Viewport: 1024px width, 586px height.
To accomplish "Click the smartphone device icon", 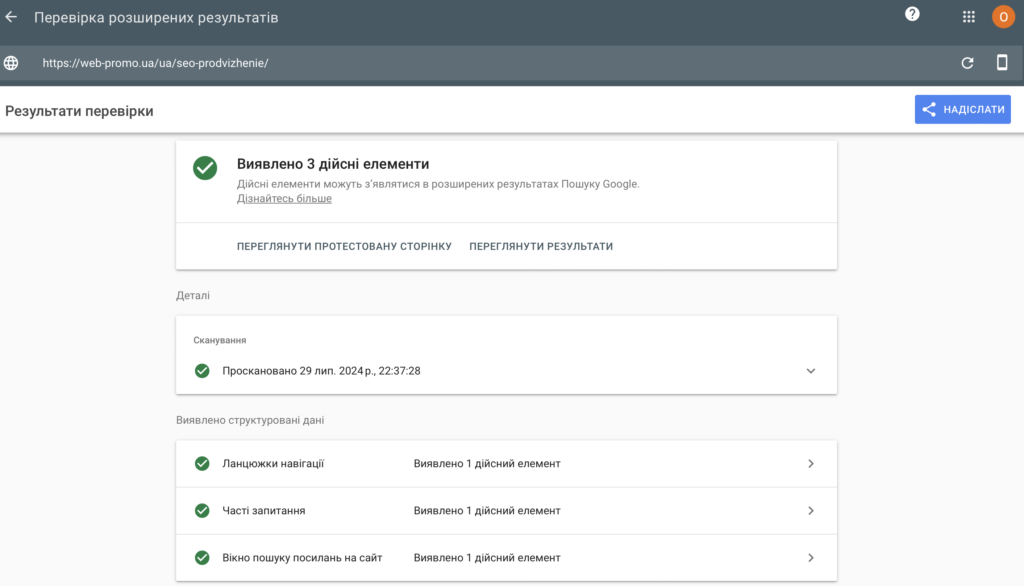I will [1001, 63].
